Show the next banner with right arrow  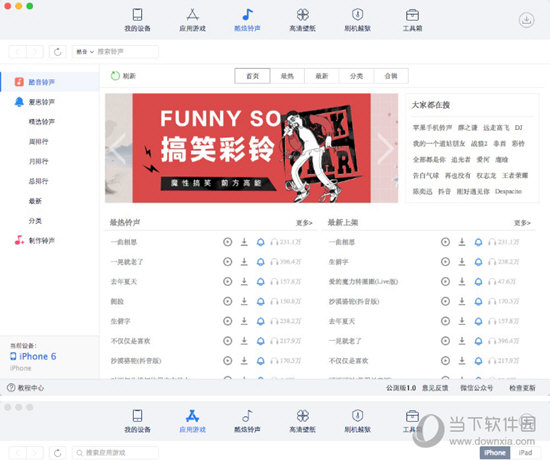pyautogui.click(x=385, y=148)
